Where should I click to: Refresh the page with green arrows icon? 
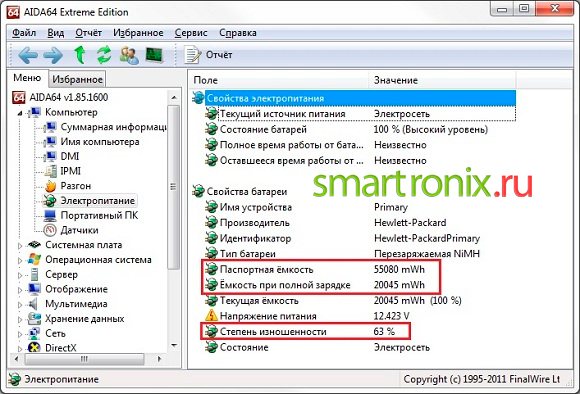point(104,55)
